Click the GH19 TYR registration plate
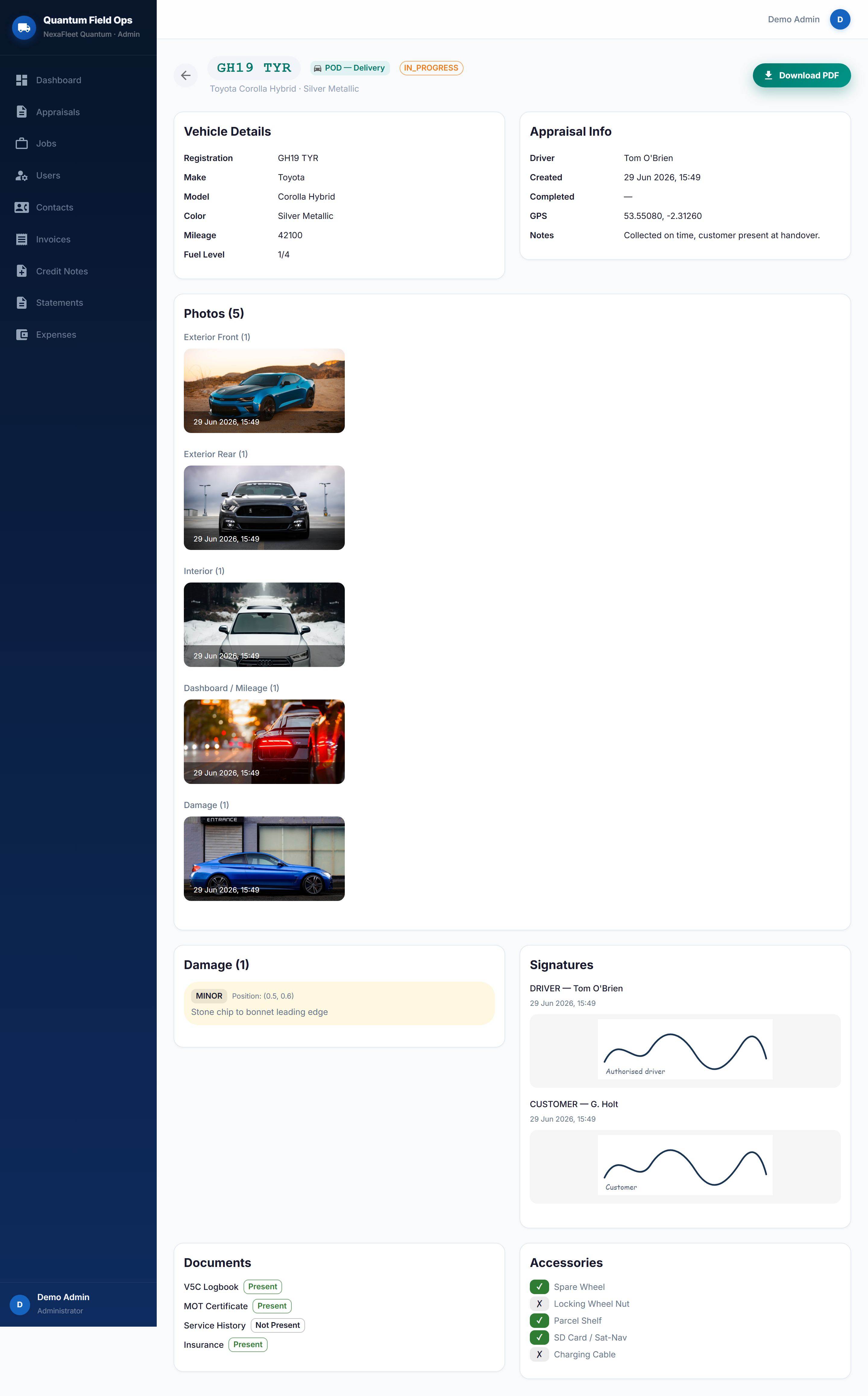This screenshot has width=868, height=1396. click(x=254, y=68)
